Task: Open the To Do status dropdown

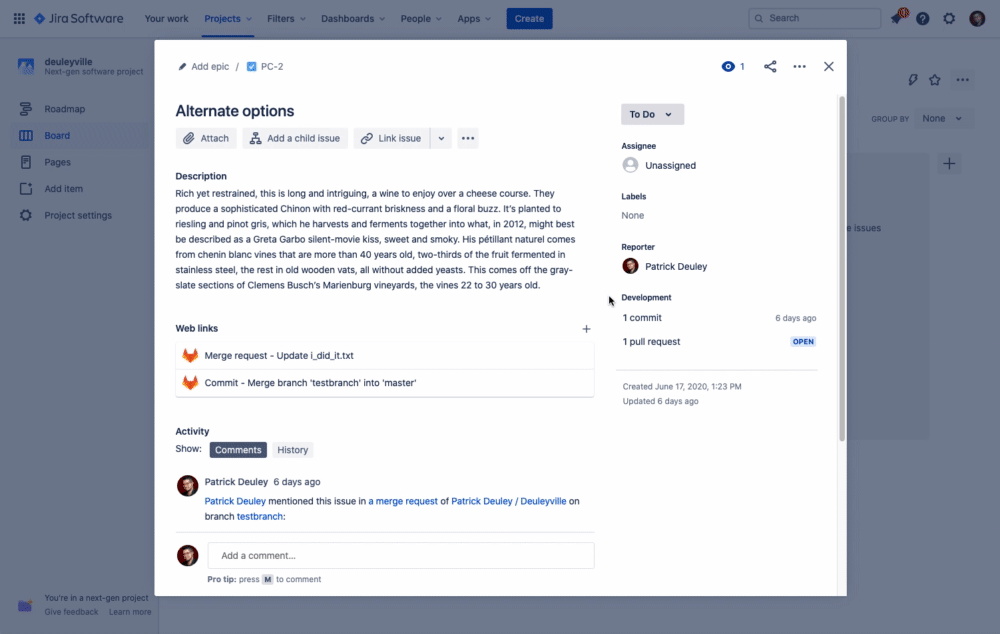Action: pyautogui.click(x=652, y=114)
